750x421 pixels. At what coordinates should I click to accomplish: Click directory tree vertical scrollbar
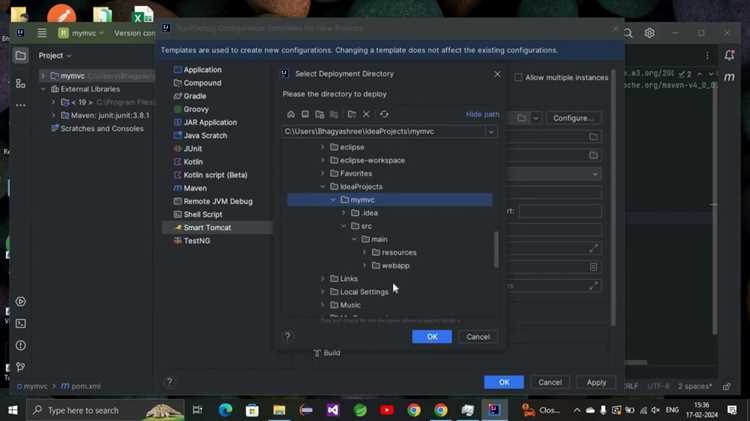click(x=496, y=249)
